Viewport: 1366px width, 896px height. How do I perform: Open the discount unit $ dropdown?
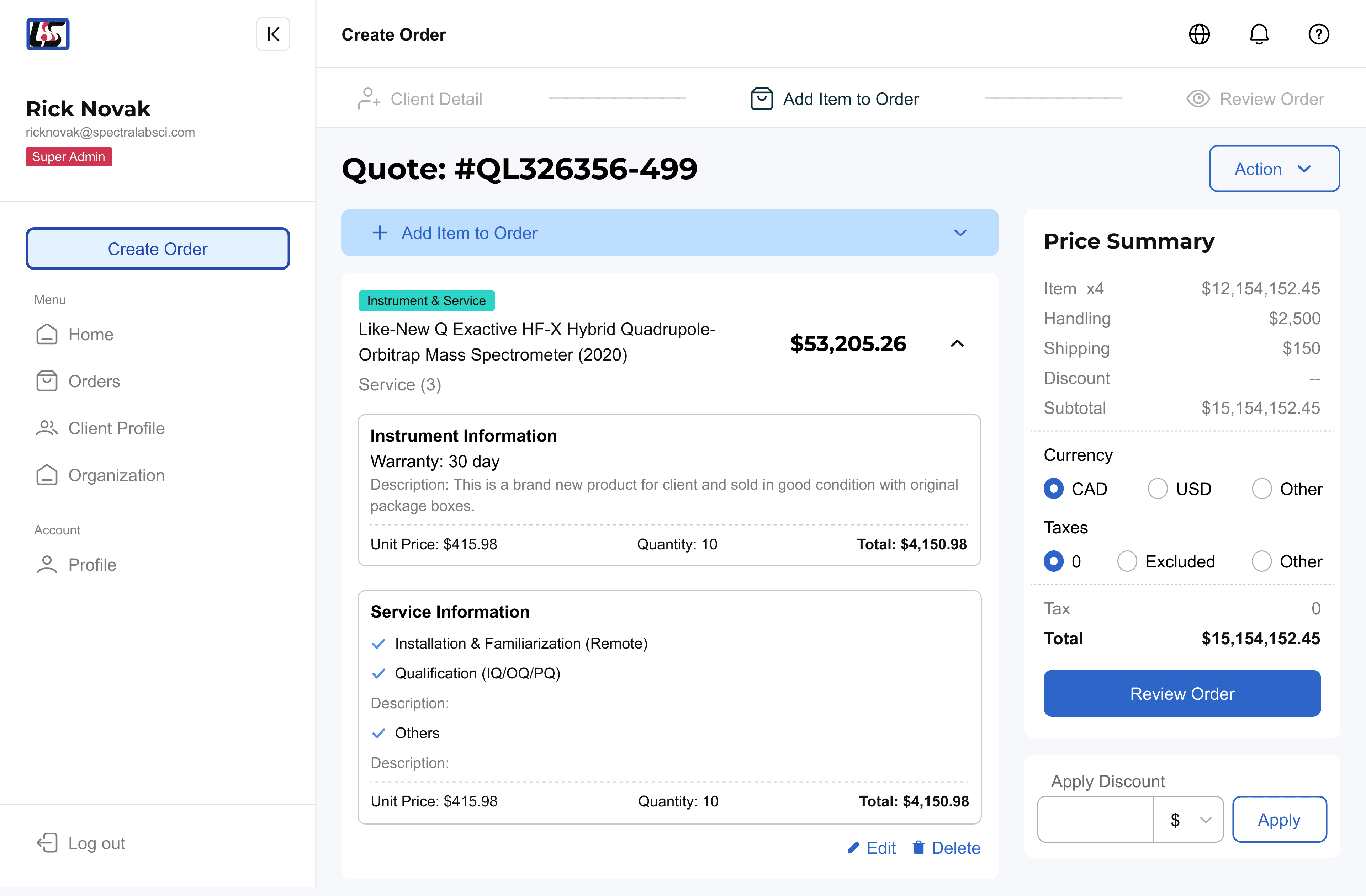pos(1188,819)
